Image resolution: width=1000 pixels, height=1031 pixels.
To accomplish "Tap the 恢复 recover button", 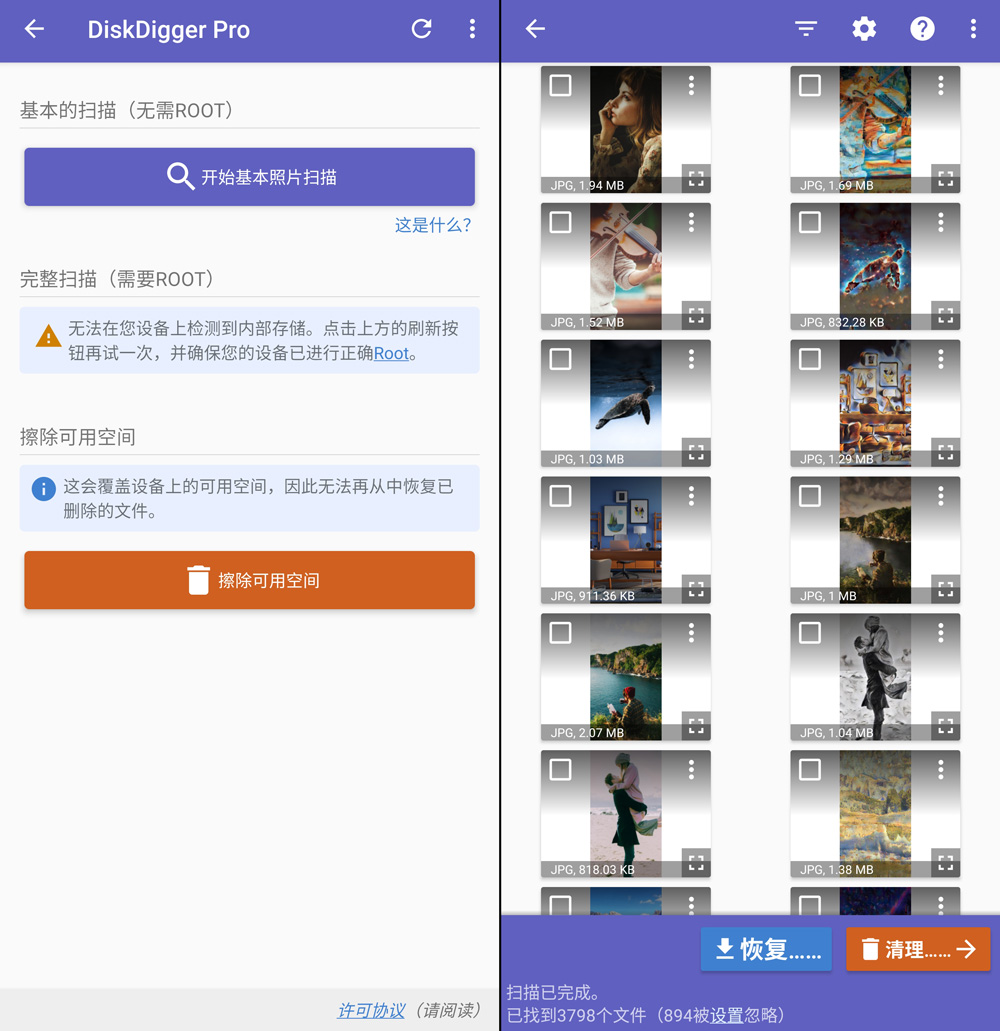I will [x=766, y=949].
